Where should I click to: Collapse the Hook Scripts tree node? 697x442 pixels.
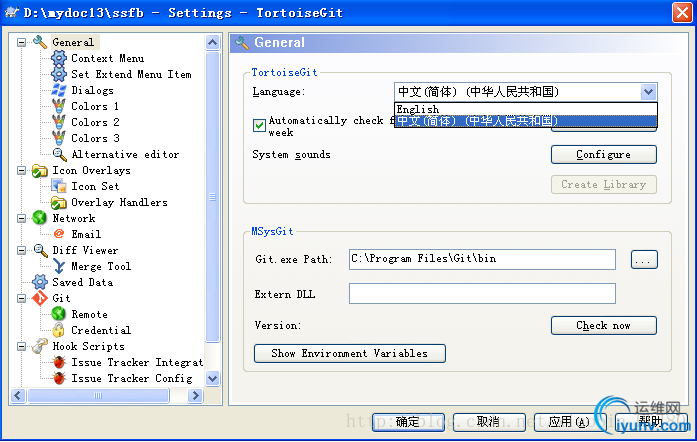click(21, 346)
